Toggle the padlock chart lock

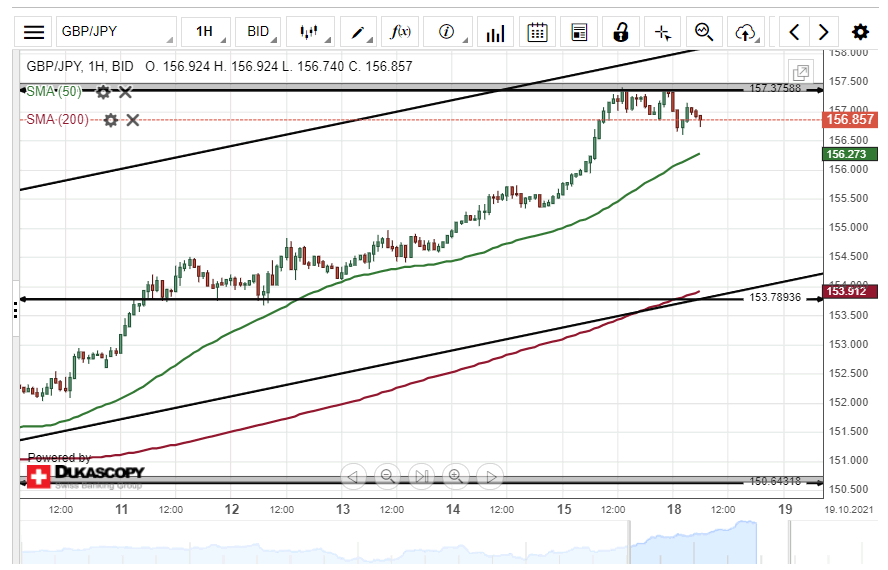point(621,32)
